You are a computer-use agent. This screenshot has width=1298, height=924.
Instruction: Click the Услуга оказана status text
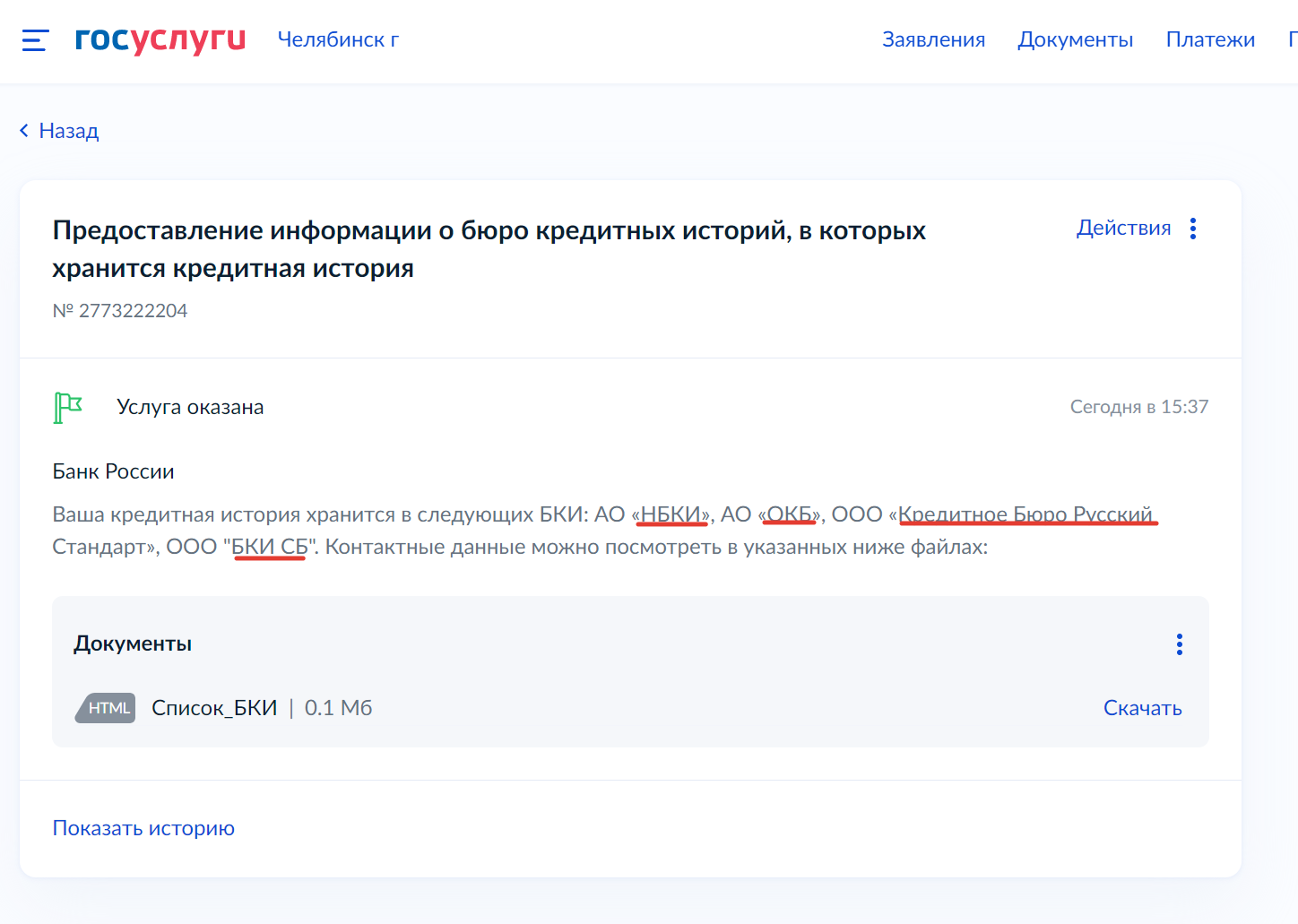(190, 407)
